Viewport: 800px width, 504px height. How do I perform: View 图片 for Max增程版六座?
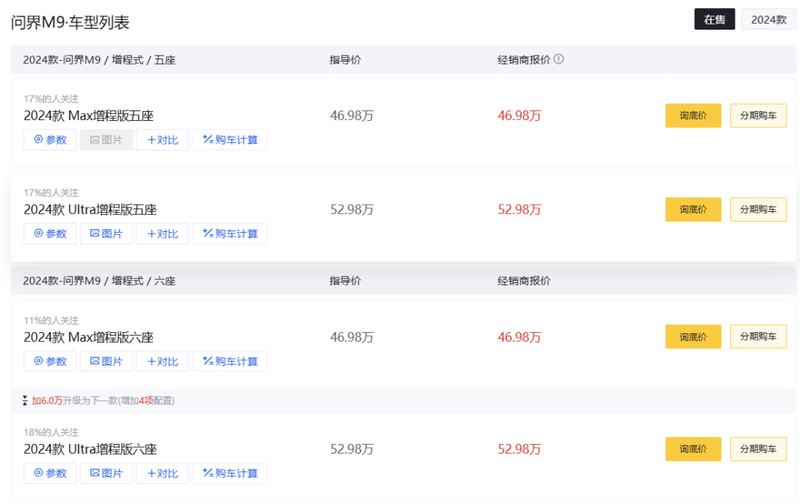point(106,361)
